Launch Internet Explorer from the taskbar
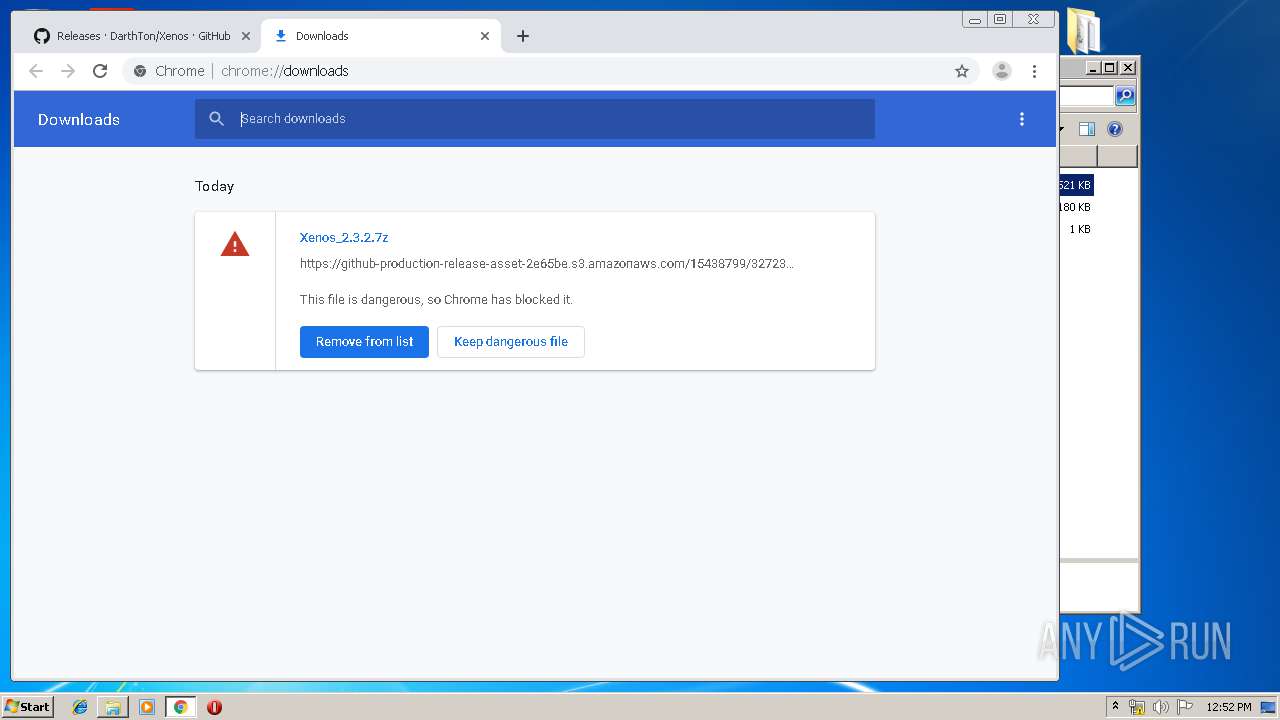The width and height of the screenshot is (1280, 720). coord(80,707)
